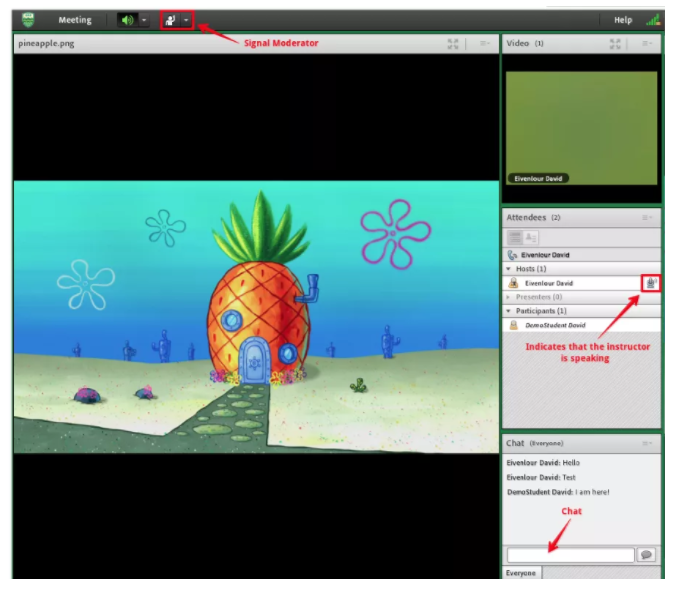Click the host avatar icon for Eivenlour David

513,283
